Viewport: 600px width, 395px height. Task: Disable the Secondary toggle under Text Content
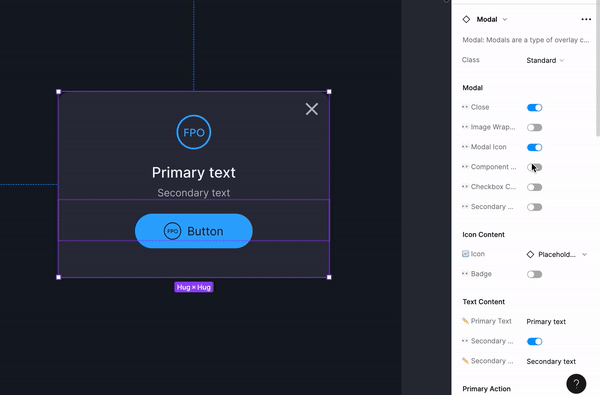(535, 341)
